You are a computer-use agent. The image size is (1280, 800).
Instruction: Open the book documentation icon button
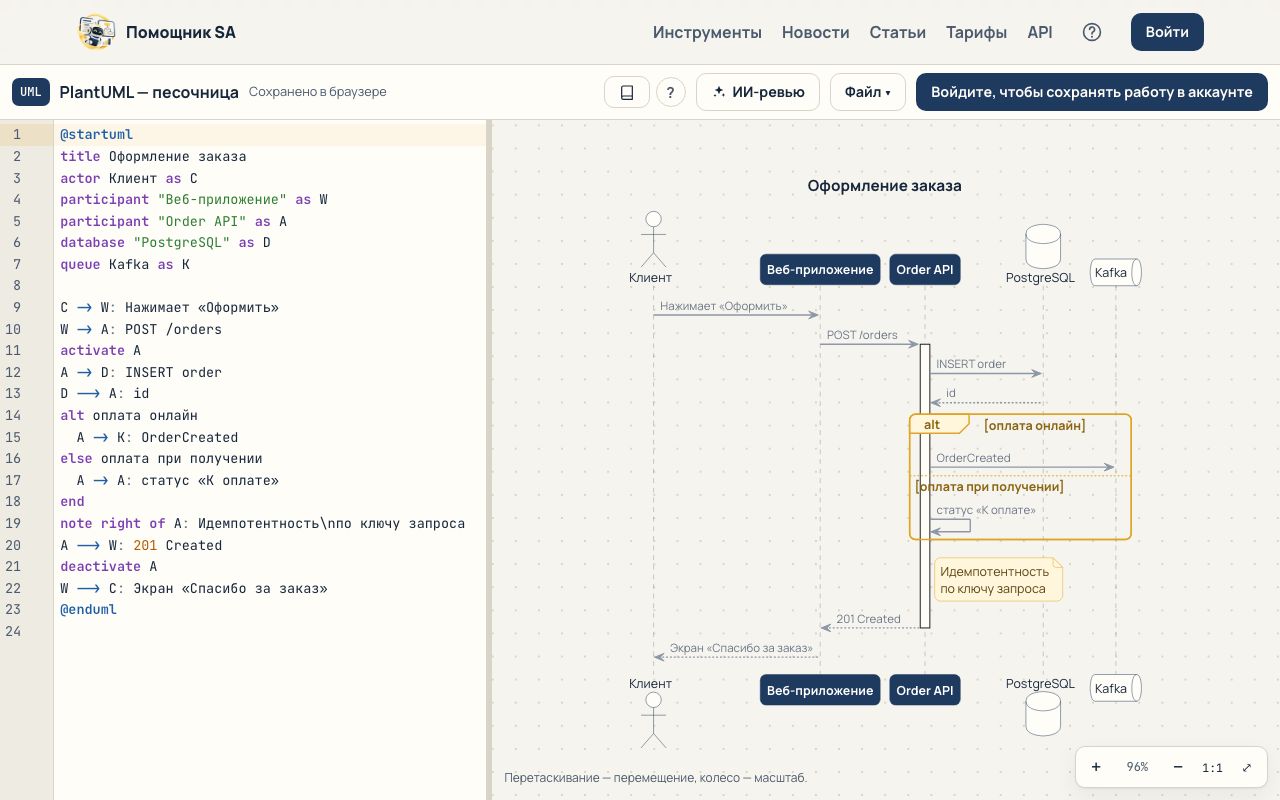coord(627,92)
